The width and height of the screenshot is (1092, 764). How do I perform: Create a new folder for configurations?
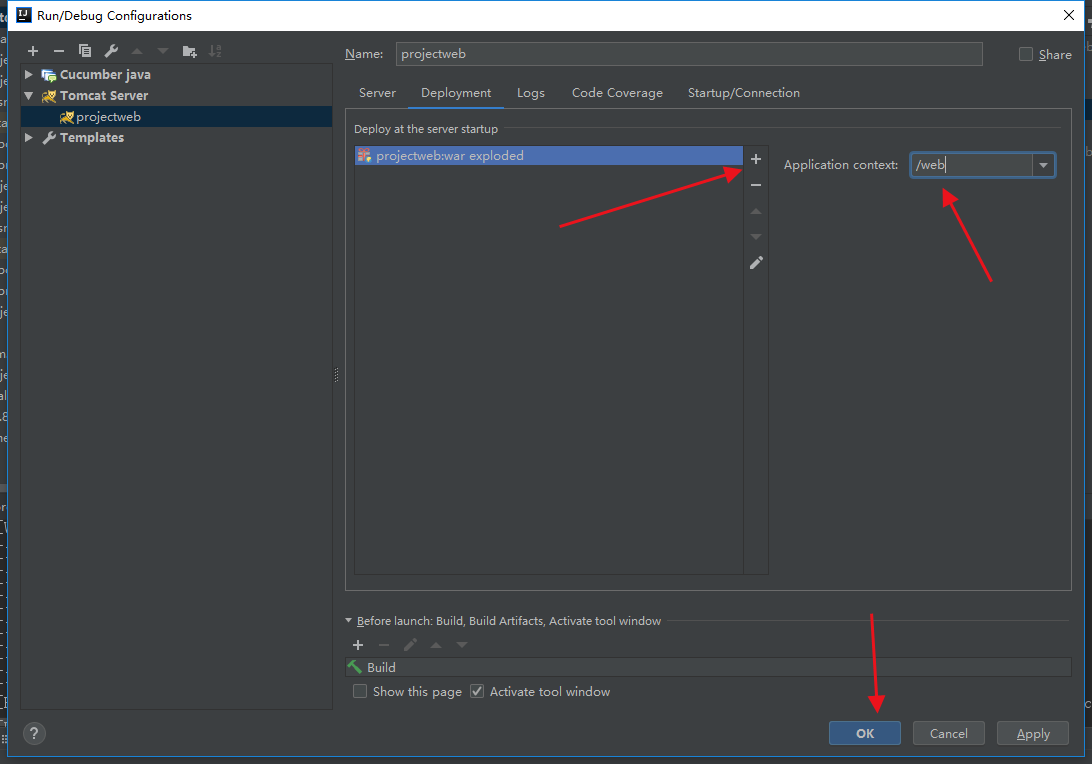tap(189, 51)
